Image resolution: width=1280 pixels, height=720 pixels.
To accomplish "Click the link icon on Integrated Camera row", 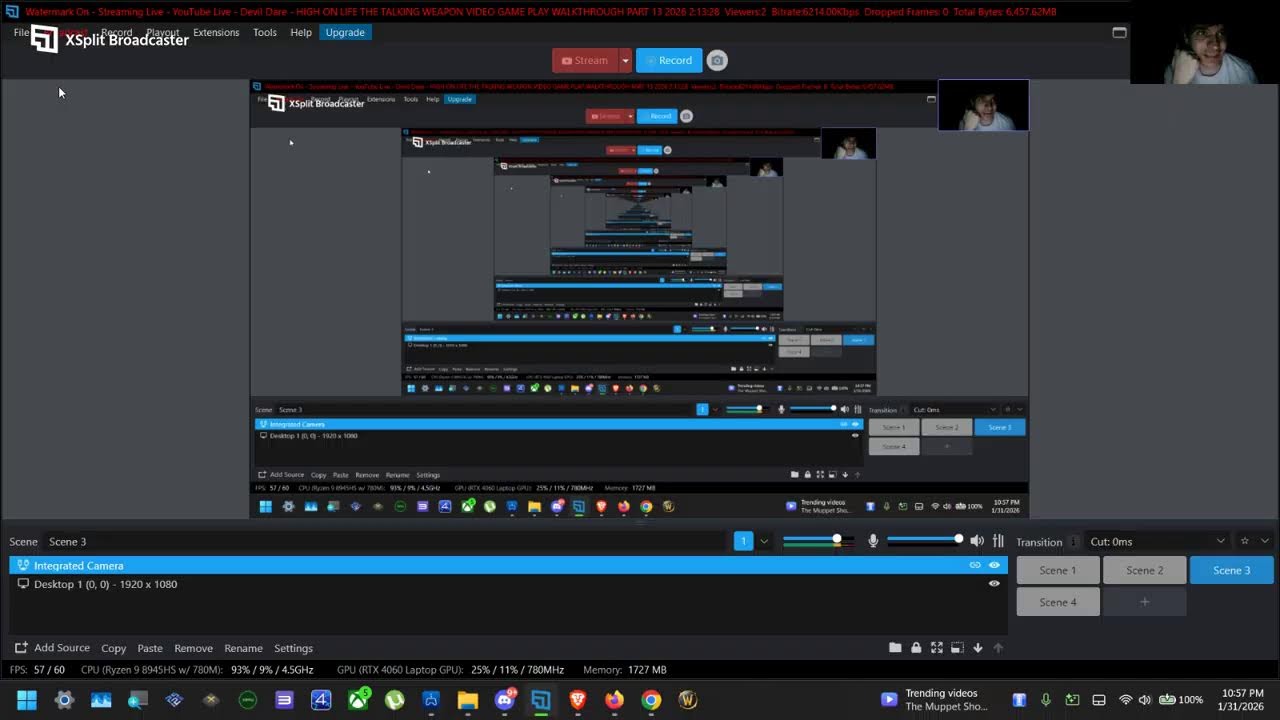I will coord(975,565).
